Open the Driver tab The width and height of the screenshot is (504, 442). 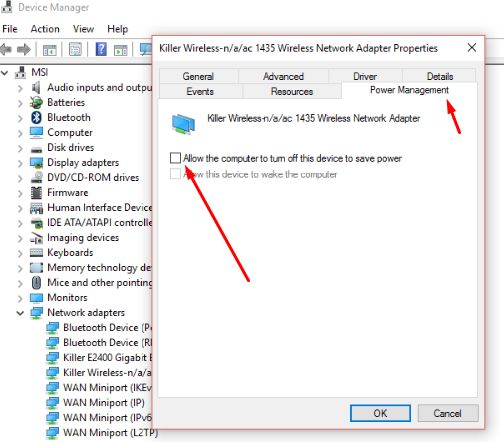(x=365, y=76)
